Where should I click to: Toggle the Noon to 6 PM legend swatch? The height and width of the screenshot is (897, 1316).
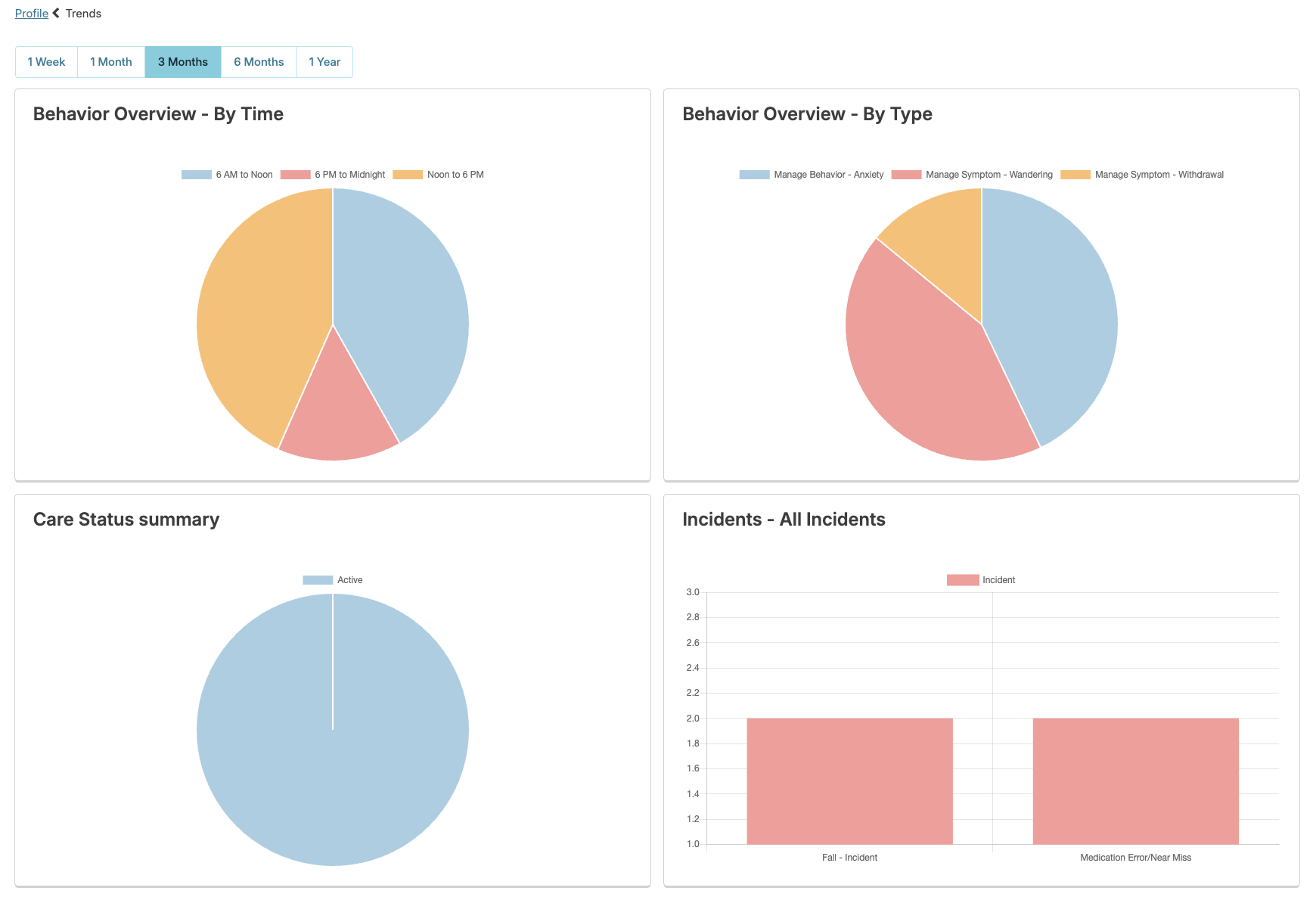click(x=408, y=175)
